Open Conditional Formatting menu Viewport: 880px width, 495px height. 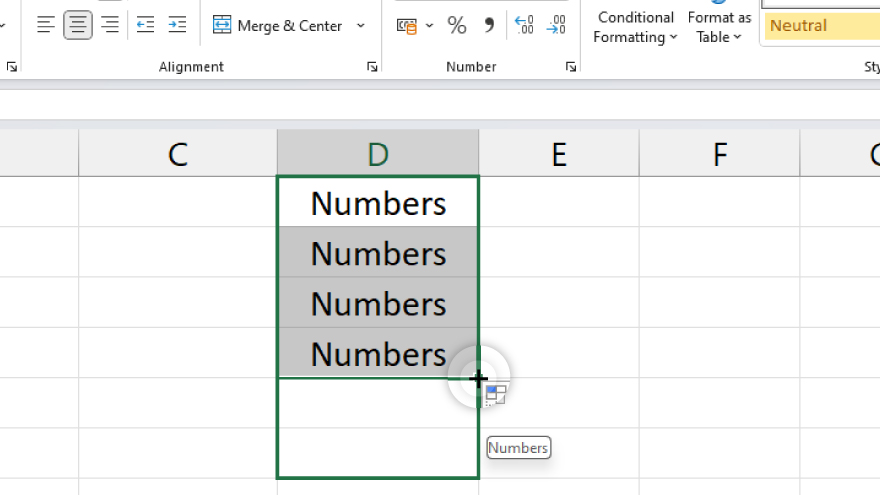635,27
